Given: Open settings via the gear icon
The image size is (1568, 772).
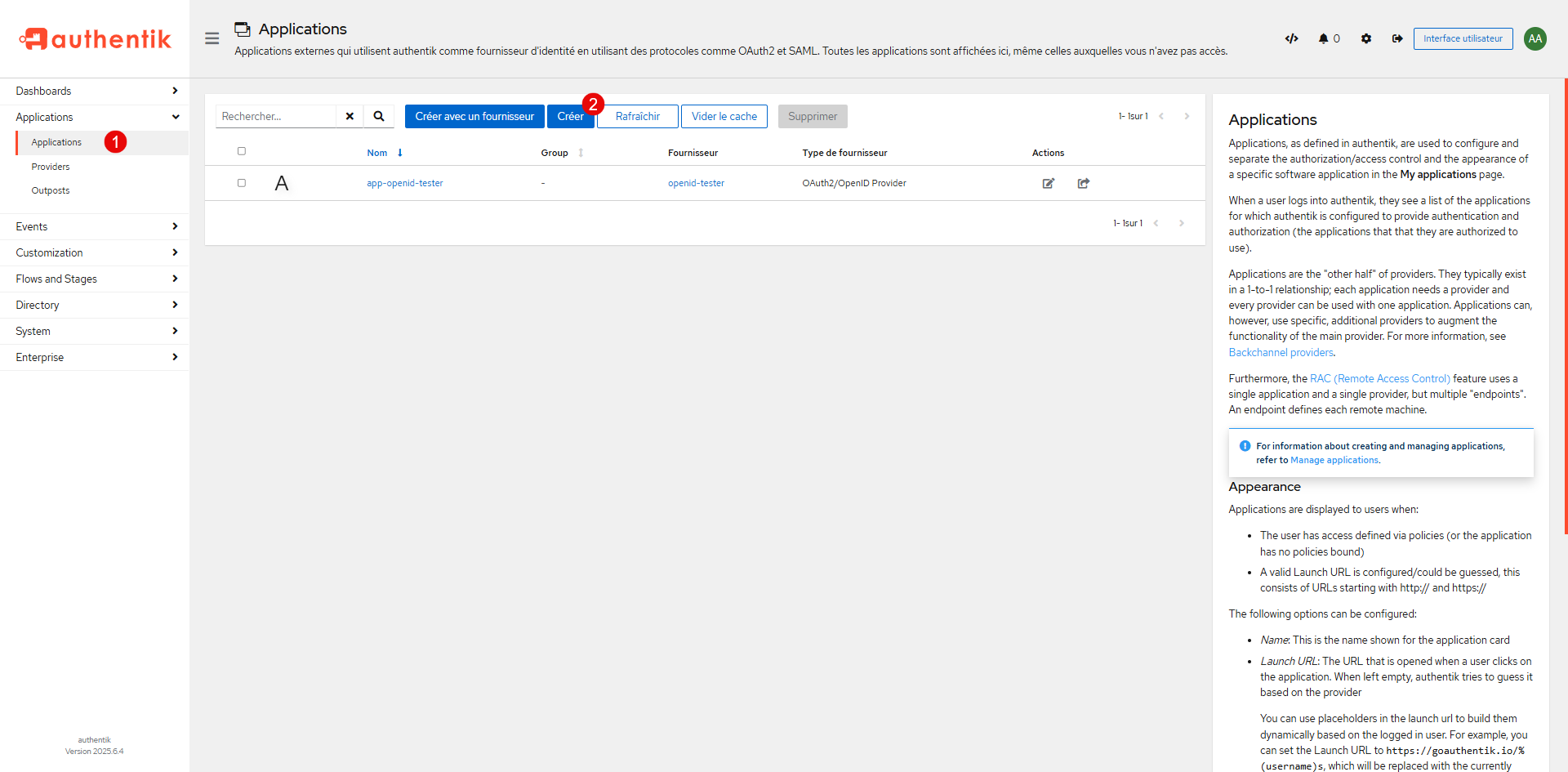Looking at the screenshot, I should point(1366,38).
